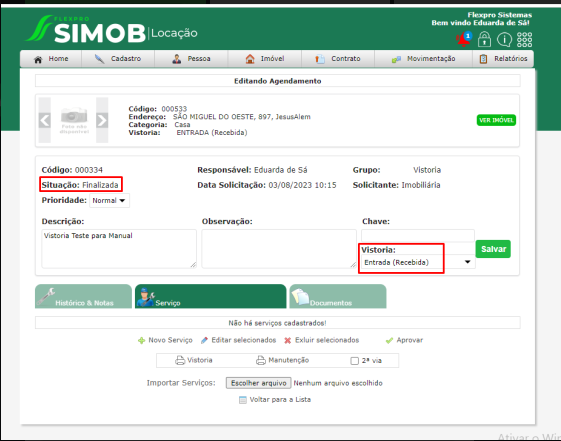The height and width of the screenshot is (441, 561).
Task: Click the padlock icon in header
Action: [484, 39]
